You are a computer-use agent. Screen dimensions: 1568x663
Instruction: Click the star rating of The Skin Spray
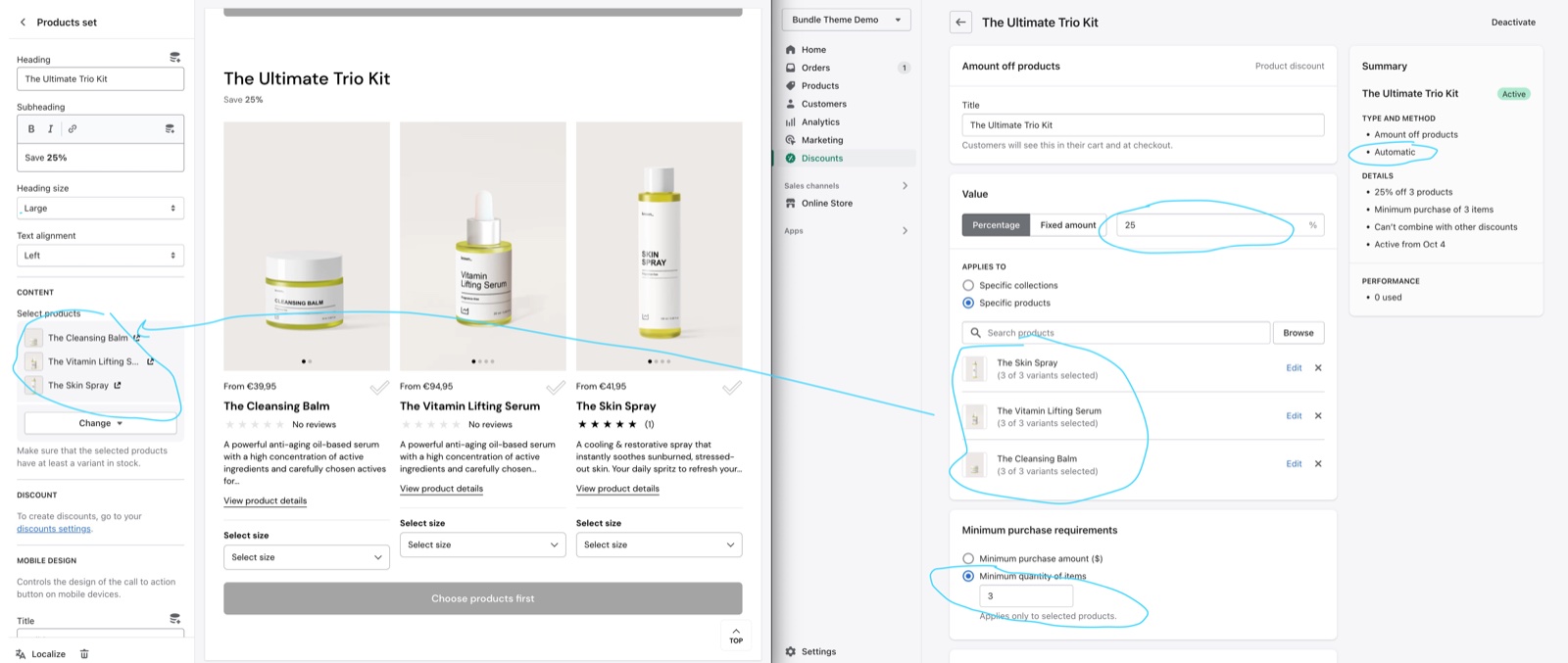[607, 424]
